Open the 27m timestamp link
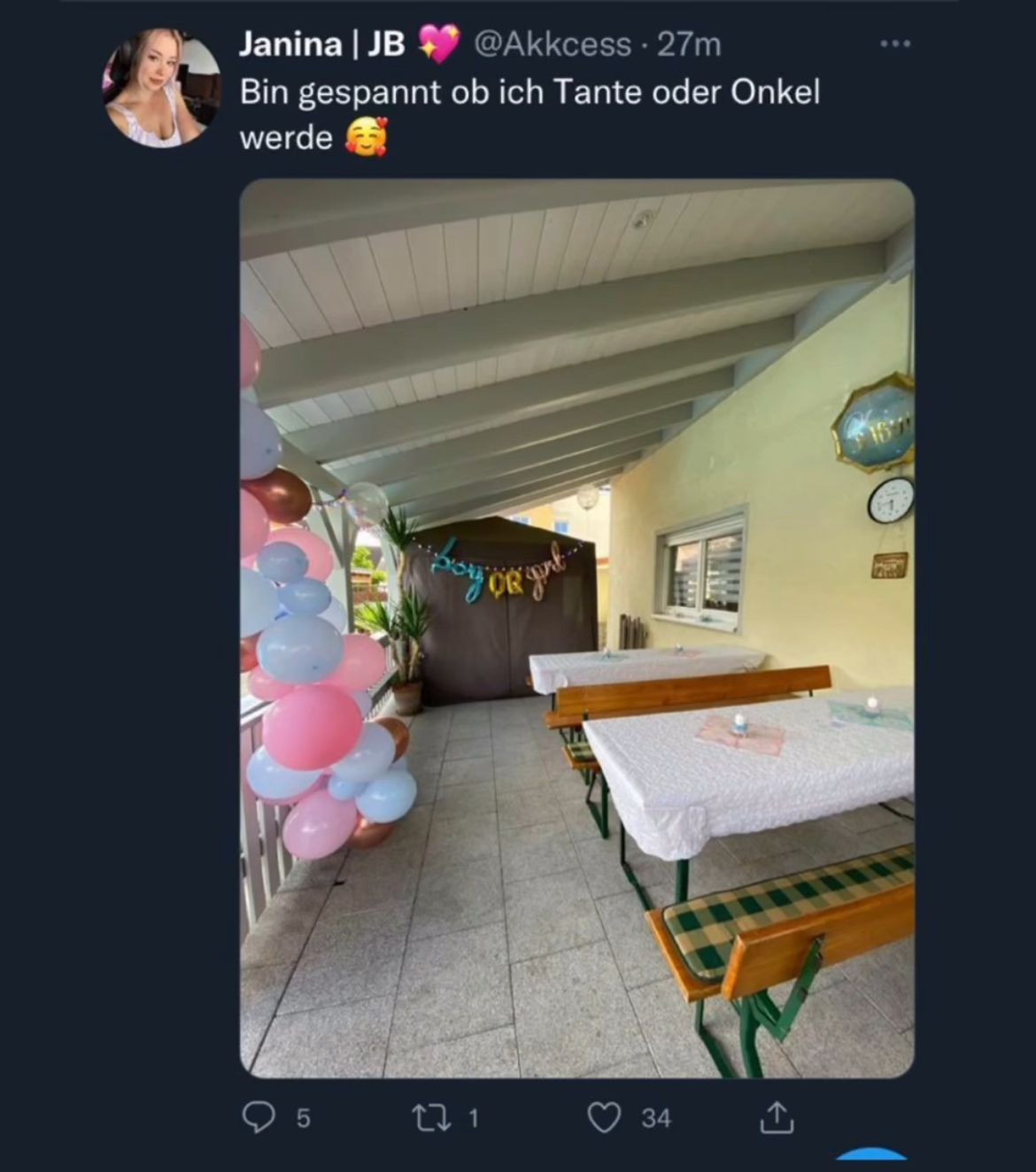This screenshot has width=1036, height=1172. 689,44
